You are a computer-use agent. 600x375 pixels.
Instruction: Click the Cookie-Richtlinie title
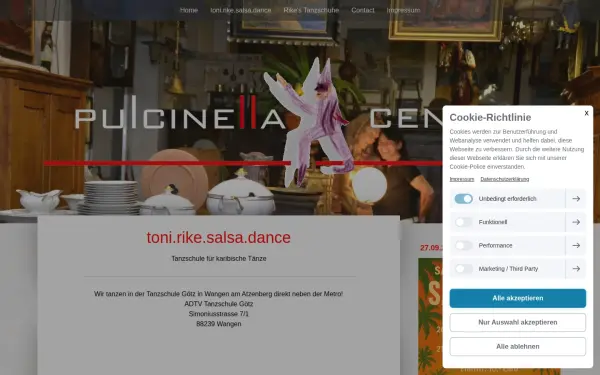pos(490,117)
